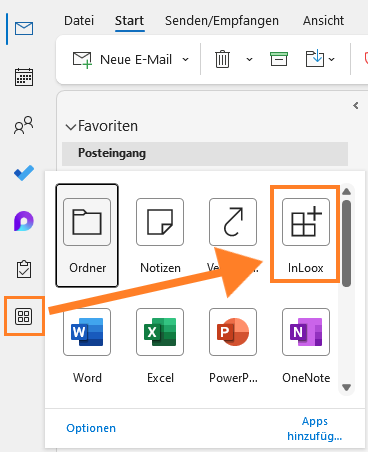Open the purple Loop app icon
The width and height of the screenshot is (368, 452).
pyautogui.click(x=24, y=221)
